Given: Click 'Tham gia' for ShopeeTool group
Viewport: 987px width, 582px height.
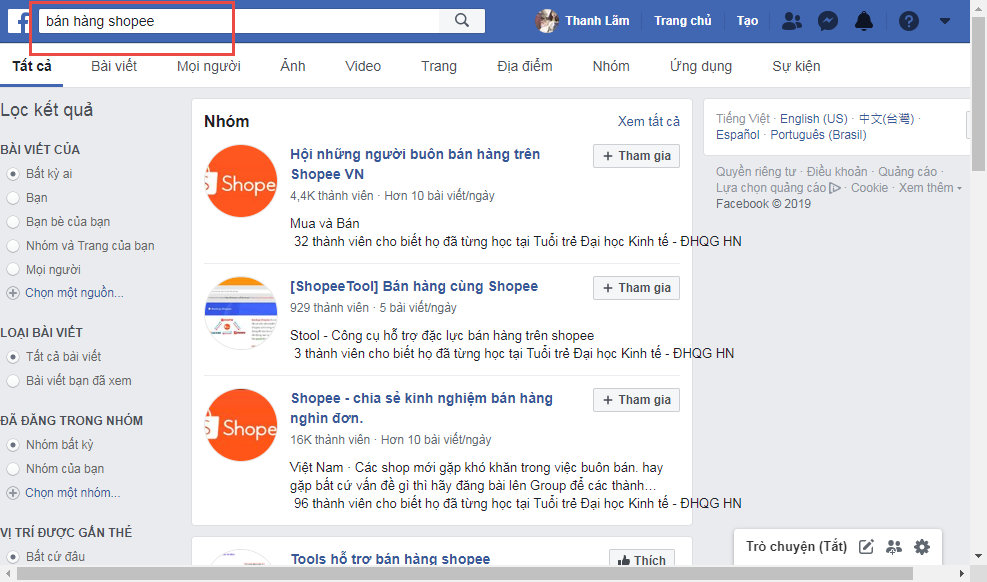Looking at the screenshot, I should (636, 288).
